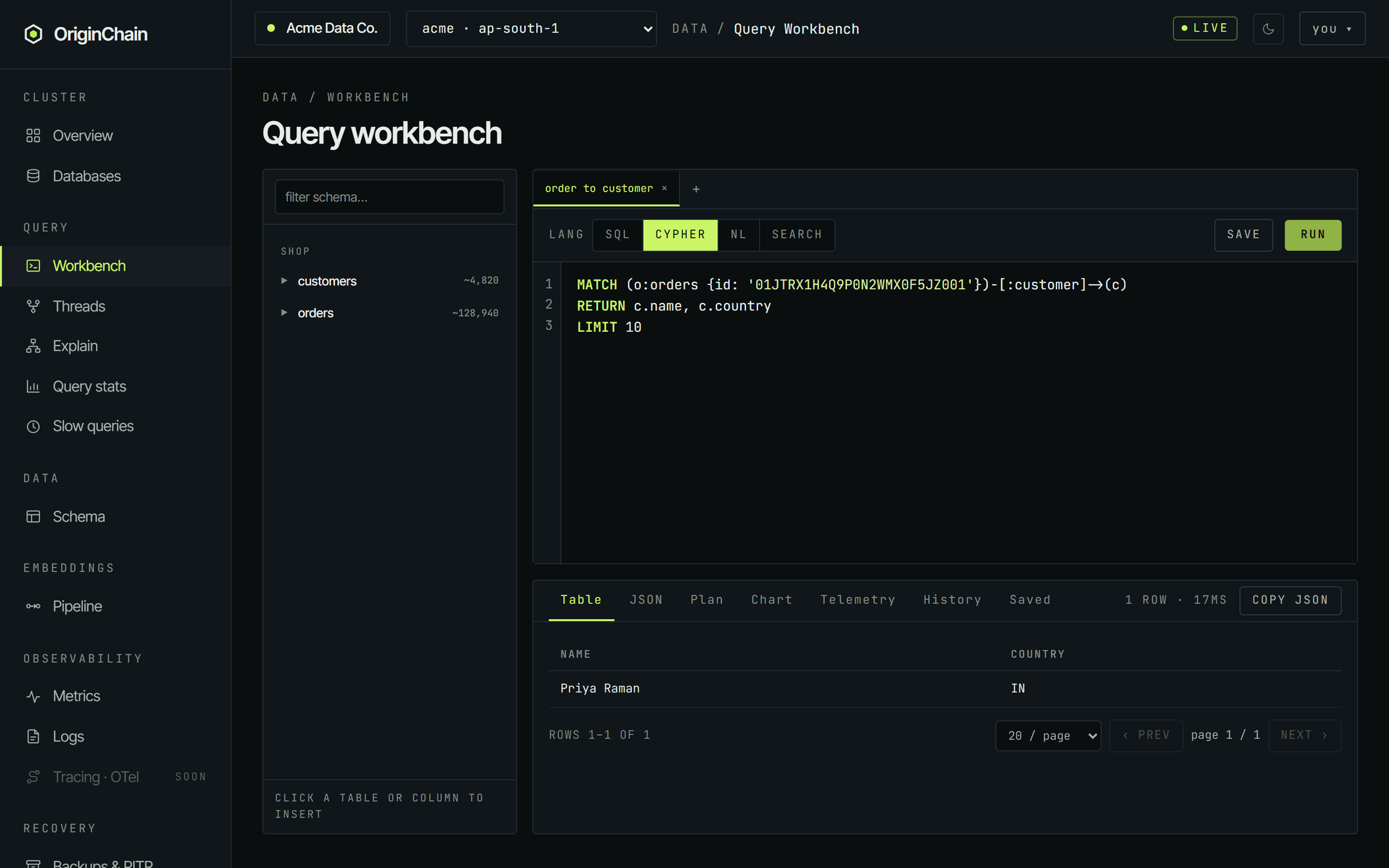Screen dimensions: 1389x868
Task: Click the filter schema input field
Action: coord(389,197)
